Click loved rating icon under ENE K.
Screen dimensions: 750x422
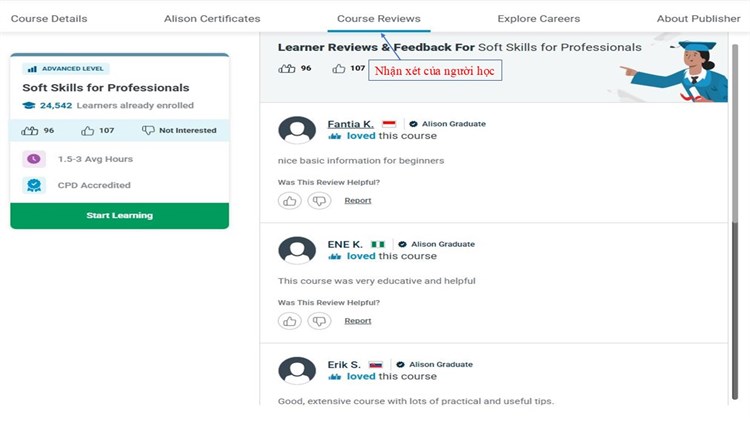click(335, 256)
